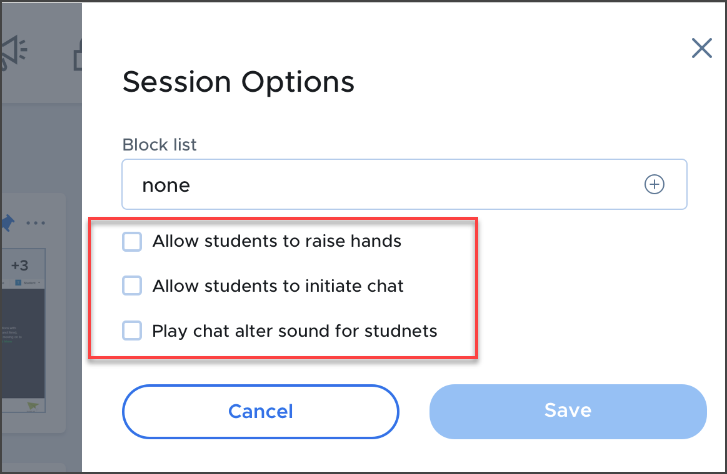Image resolution: width=727 pixels, height=474 pixels.
Task: Click the "Allow students to raise hands" label text
Action: tap(277, 241)
